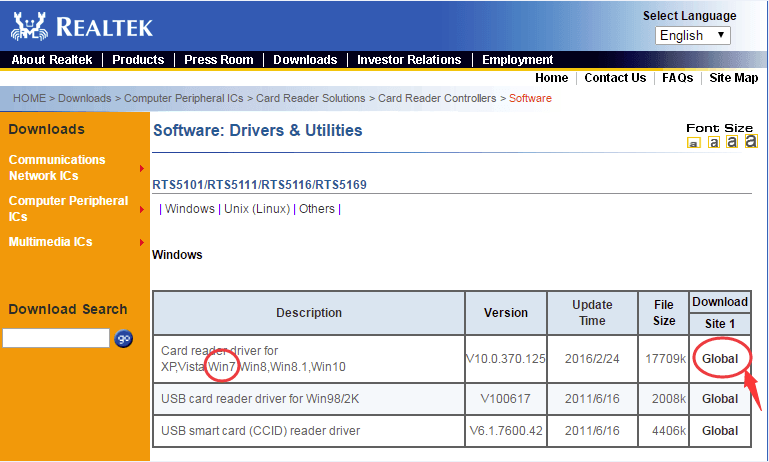Click USB smart card (CCID) reader driver

pos(260,431)
